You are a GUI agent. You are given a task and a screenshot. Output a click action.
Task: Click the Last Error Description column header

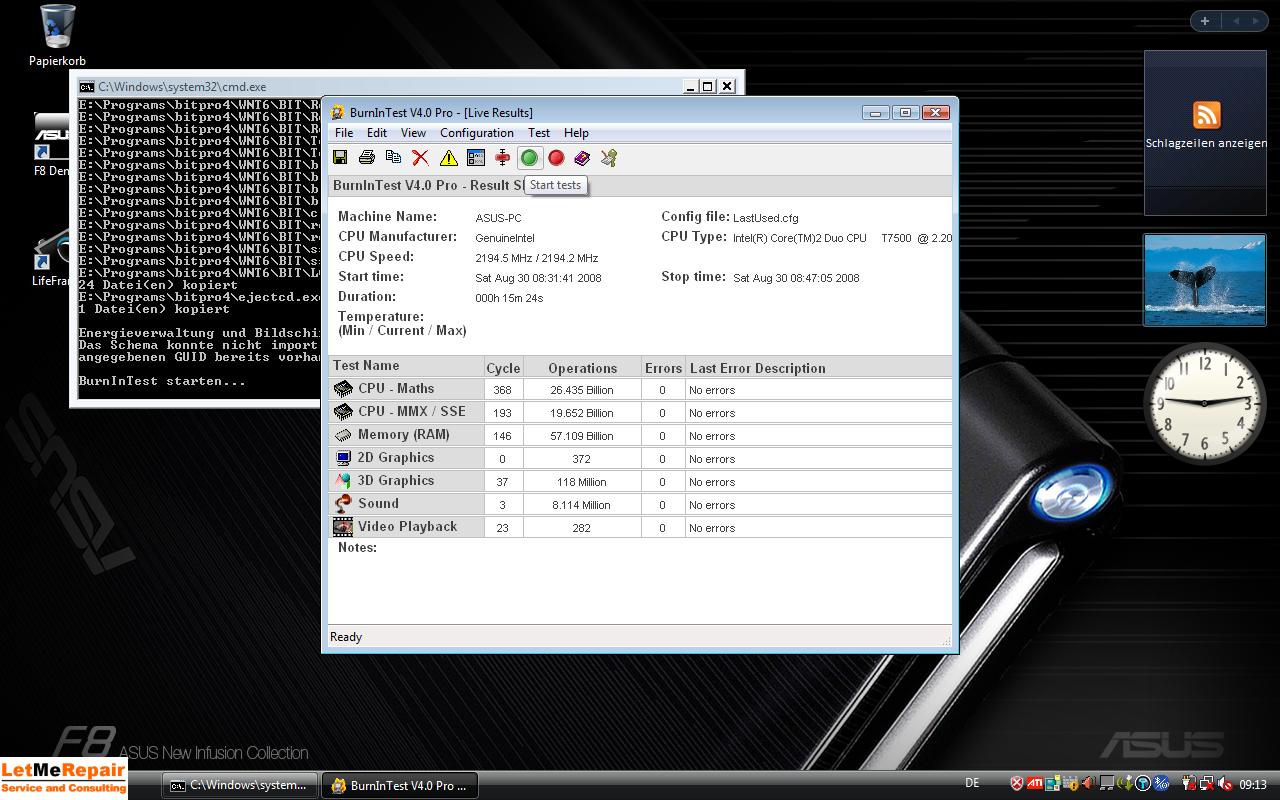click(818, 367)
